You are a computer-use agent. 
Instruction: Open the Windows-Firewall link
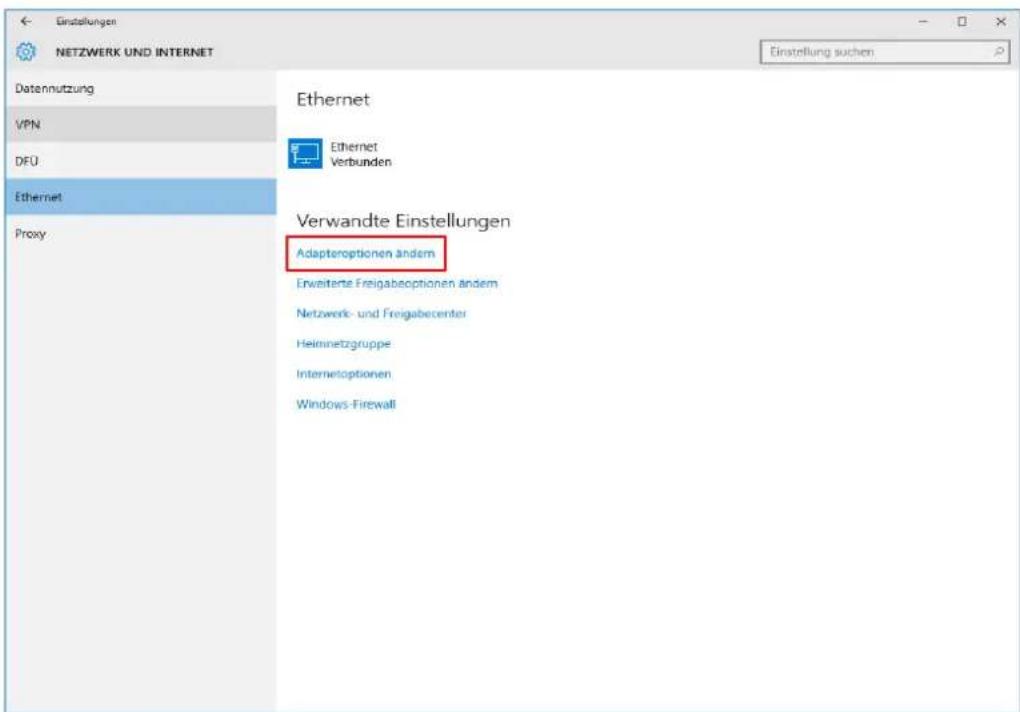click(x=346, y=404)
